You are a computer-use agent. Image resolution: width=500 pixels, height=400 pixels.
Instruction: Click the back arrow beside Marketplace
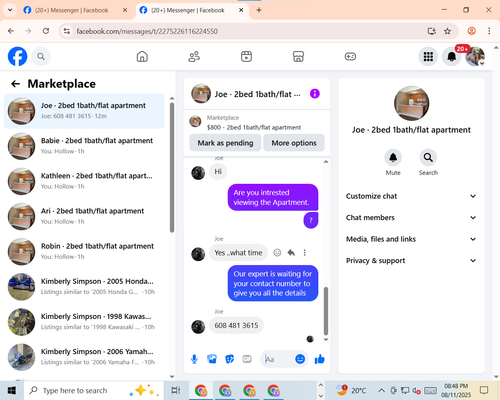click(x=15, y=84)
